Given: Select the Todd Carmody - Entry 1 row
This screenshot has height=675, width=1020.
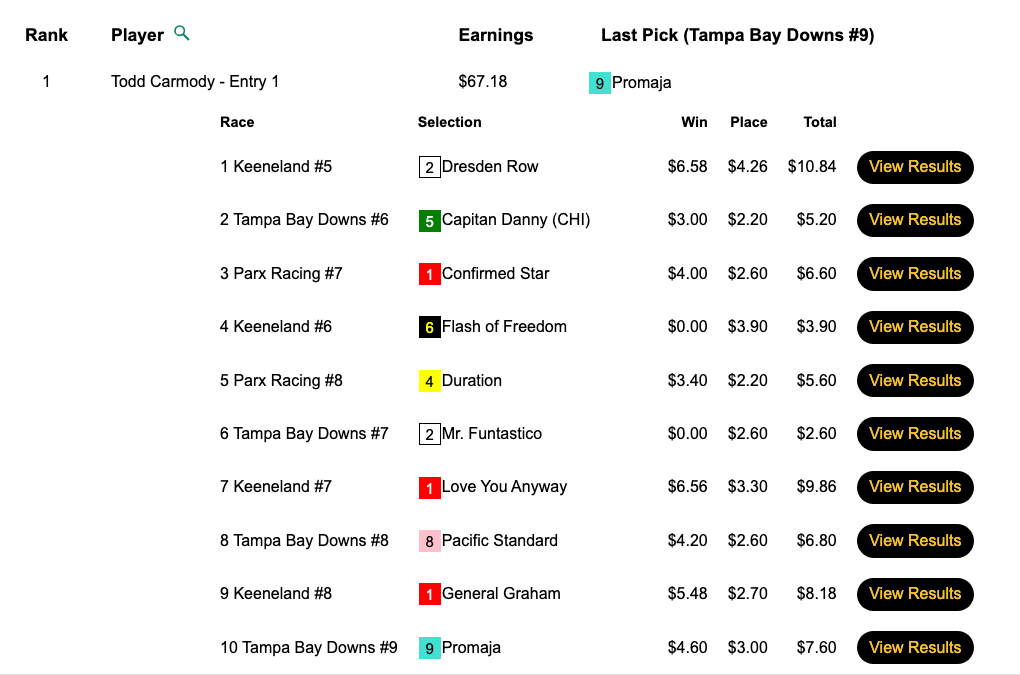Looking at the screenshot, I should [195, 82].
